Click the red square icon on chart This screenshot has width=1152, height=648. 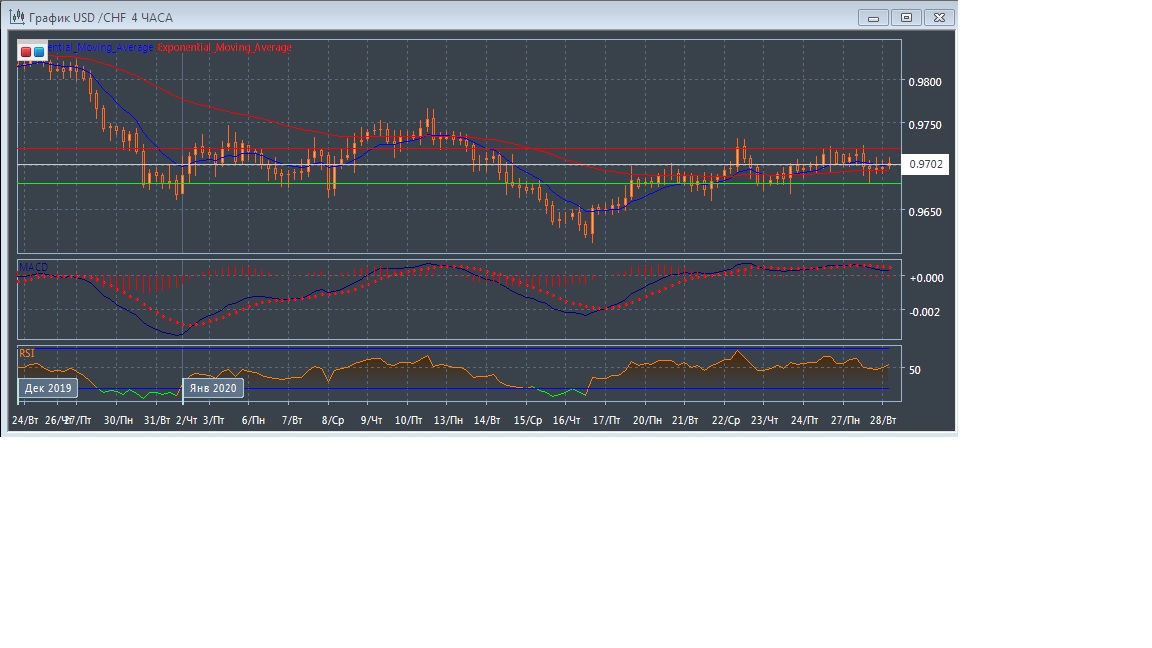[26, 51]
